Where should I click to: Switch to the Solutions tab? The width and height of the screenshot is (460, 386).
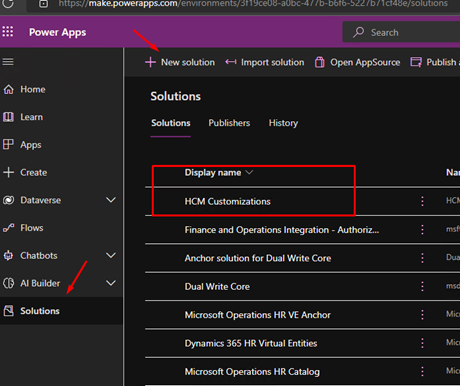point(171,123)
